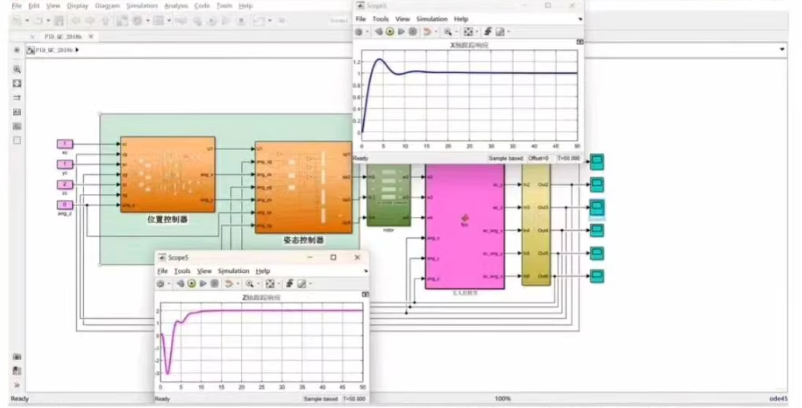Open the View menu in Scope5 window
Viewport: 802px width, 408px height.
click(x=204, y=271)
